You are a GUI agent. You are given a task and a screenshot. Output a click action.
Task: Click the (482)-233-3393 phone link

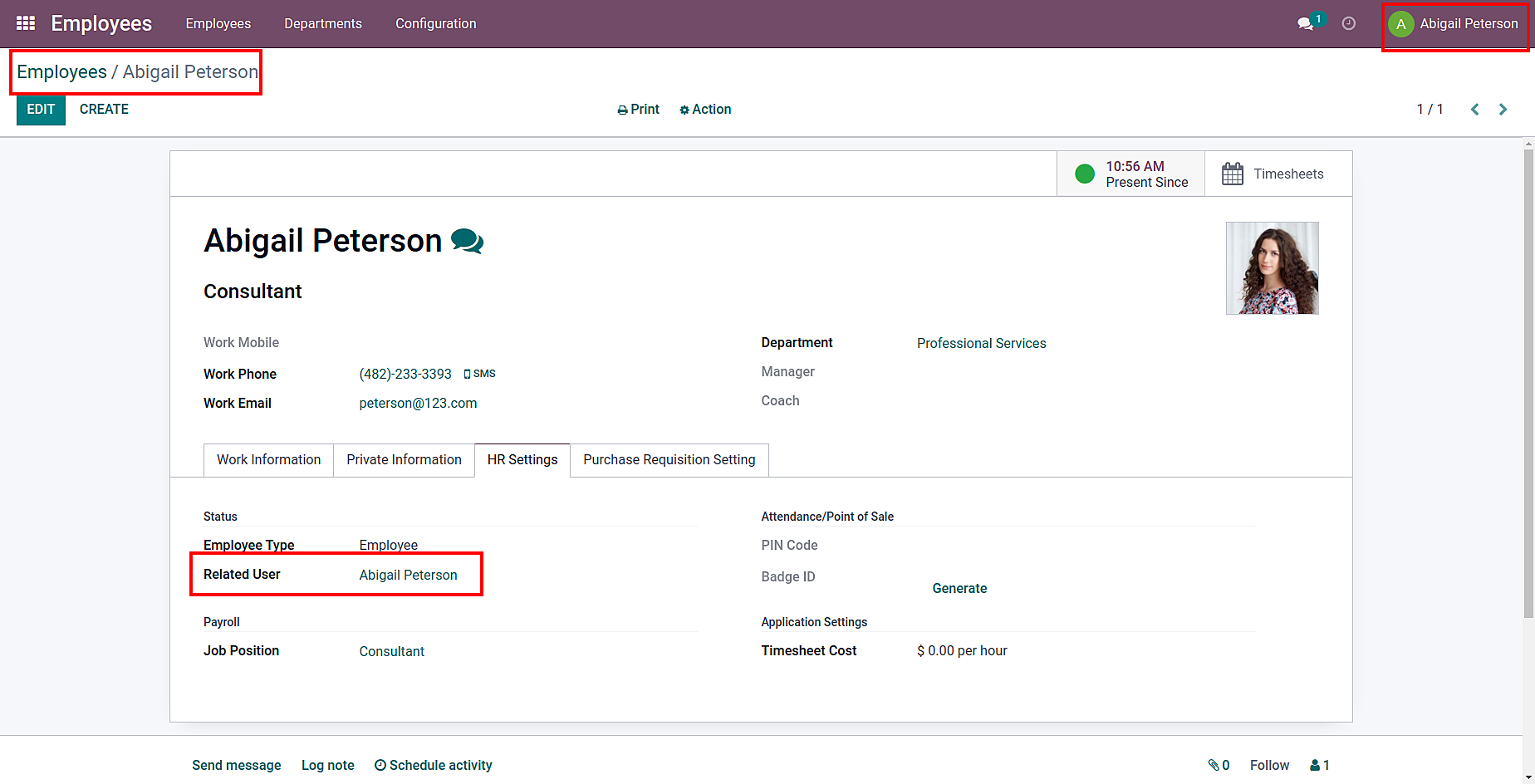pyautogui.click(x=405, y=375)
